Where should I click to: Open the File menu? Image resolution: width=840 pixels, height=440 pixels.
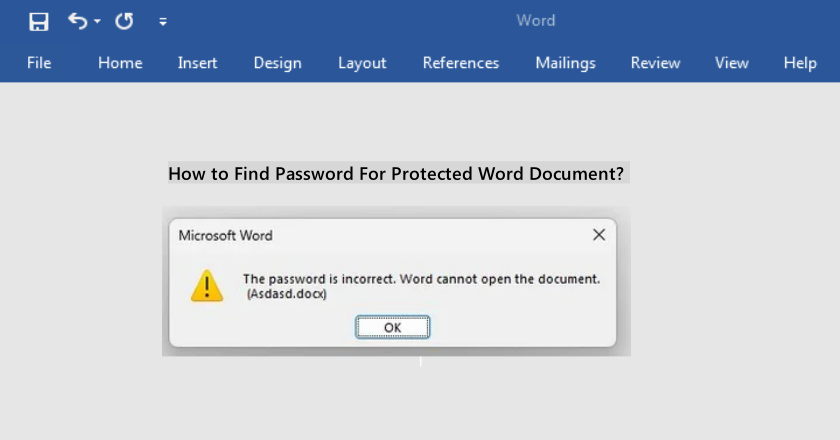tap(39, 63)
